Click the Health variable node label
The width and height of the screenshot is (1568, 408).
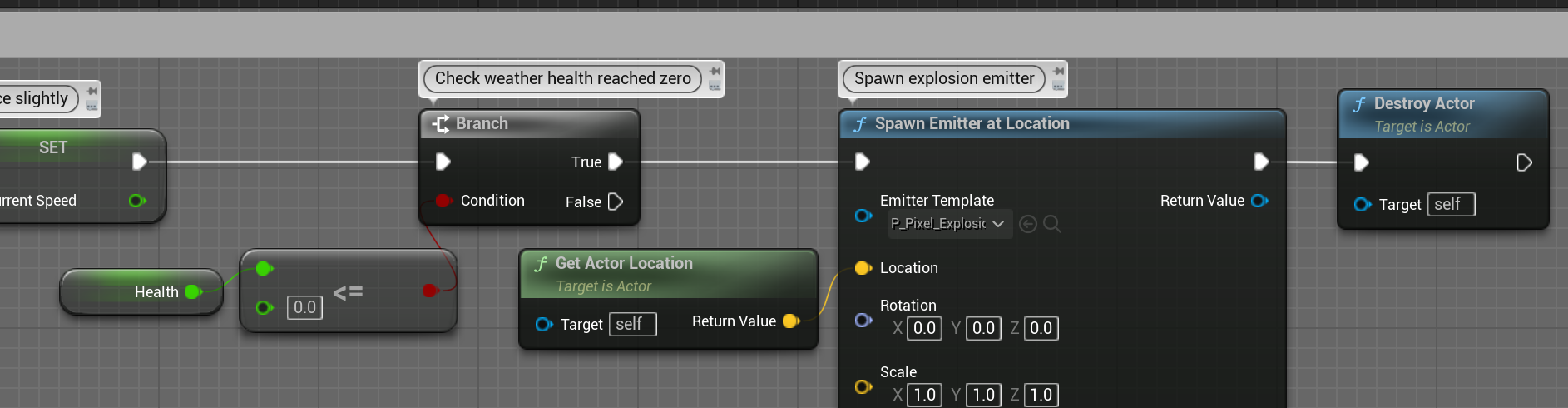tap(156, 292)
